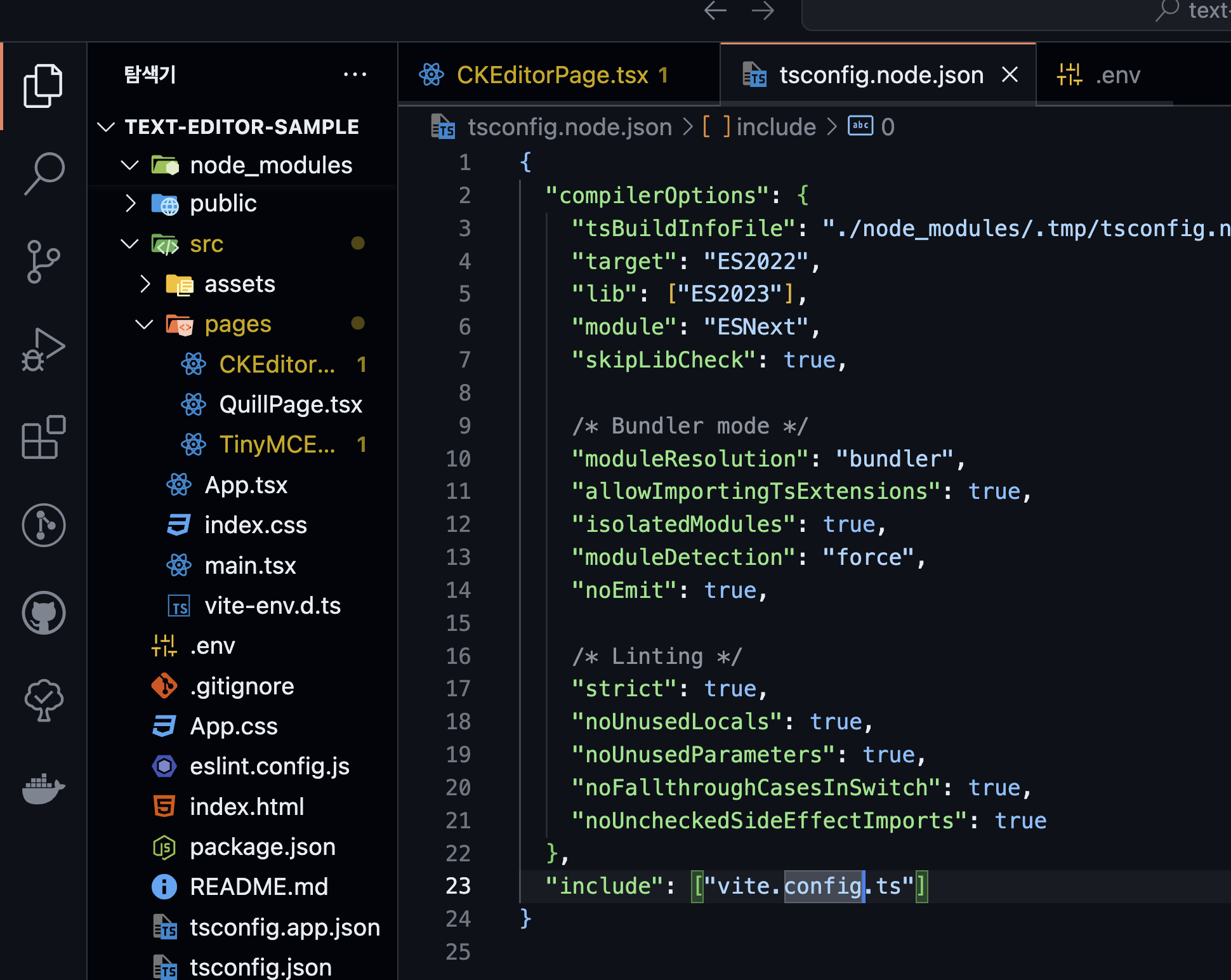The height and width of the screenshot is (980, 1231).
Task: Go back with the left arrow
Action: coord(715,11)
